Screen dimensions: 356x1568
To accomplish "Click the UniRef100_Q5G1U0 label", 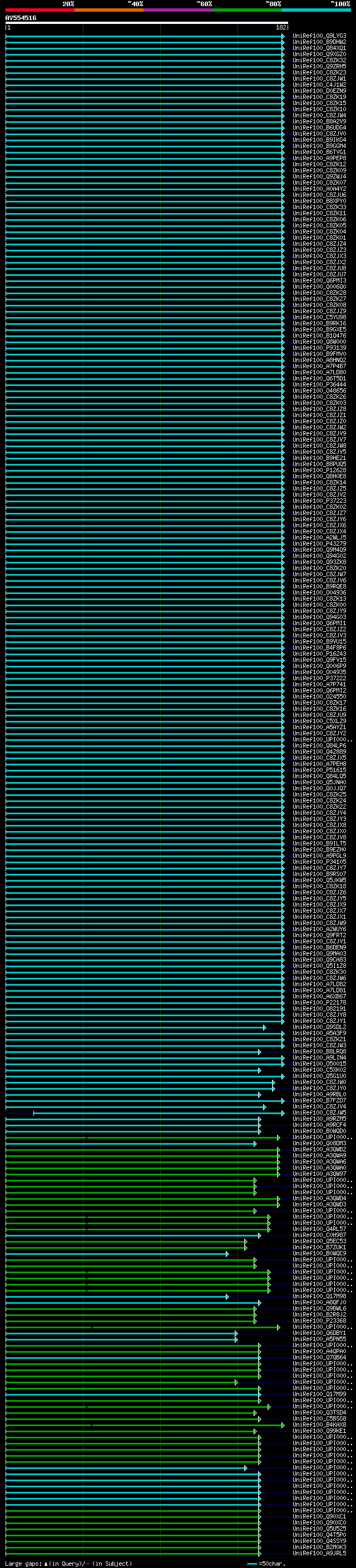I will 319,1076.
